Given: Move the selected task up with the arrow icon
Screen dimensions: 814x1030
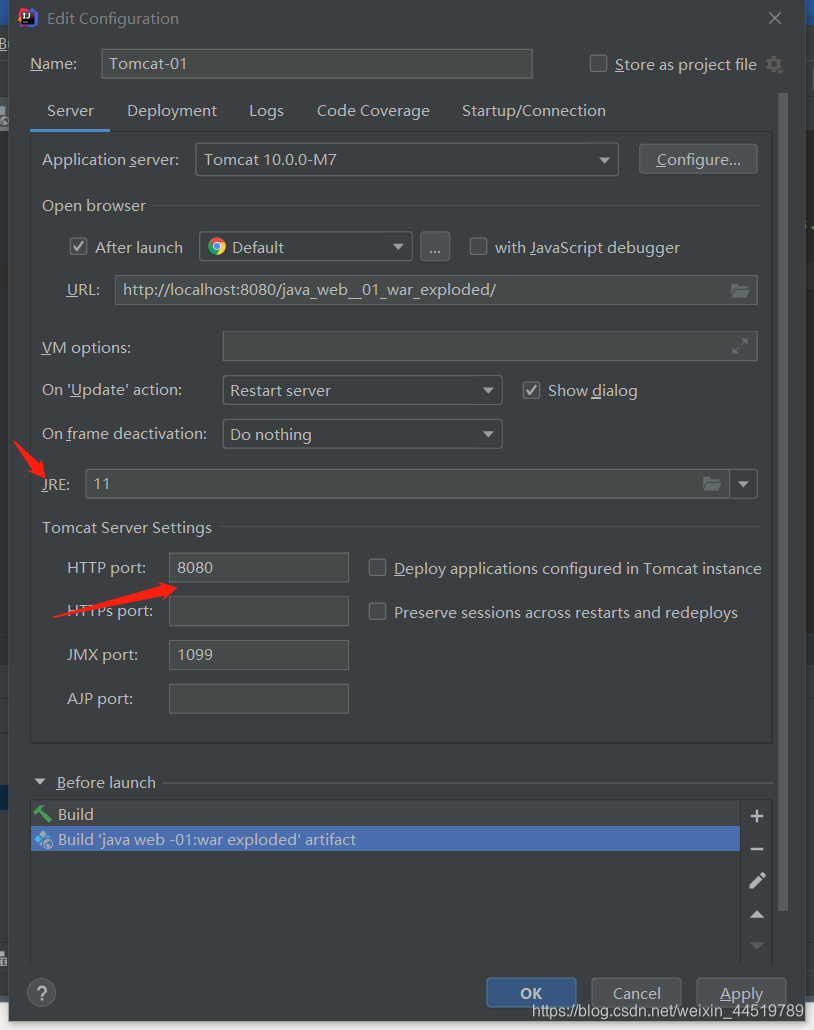Looking at the screenshot, I should (757, 914).
